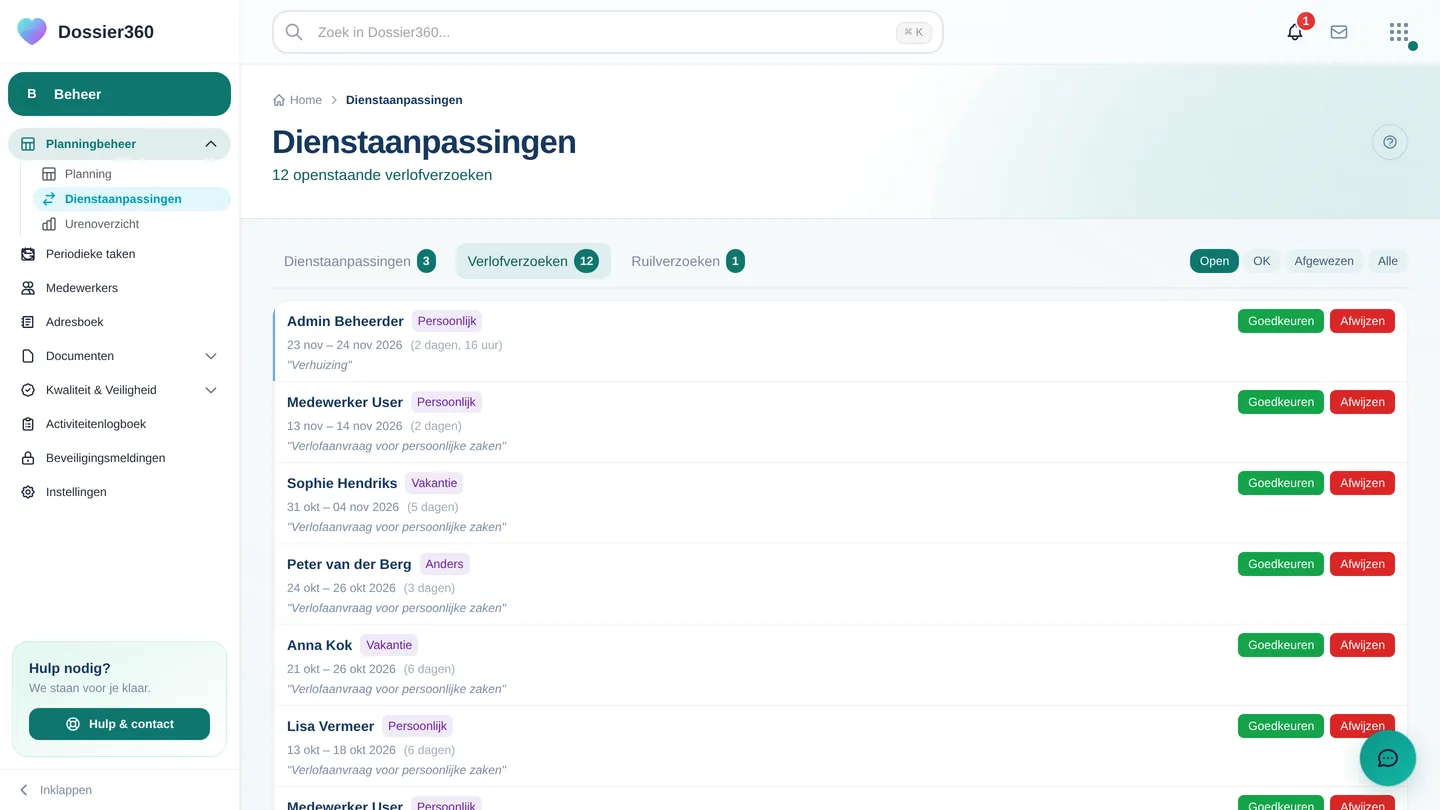Click the Hulp & contact button
Image resolution: width=1440 pixels, height=810 pixels.
coord(119,724)
